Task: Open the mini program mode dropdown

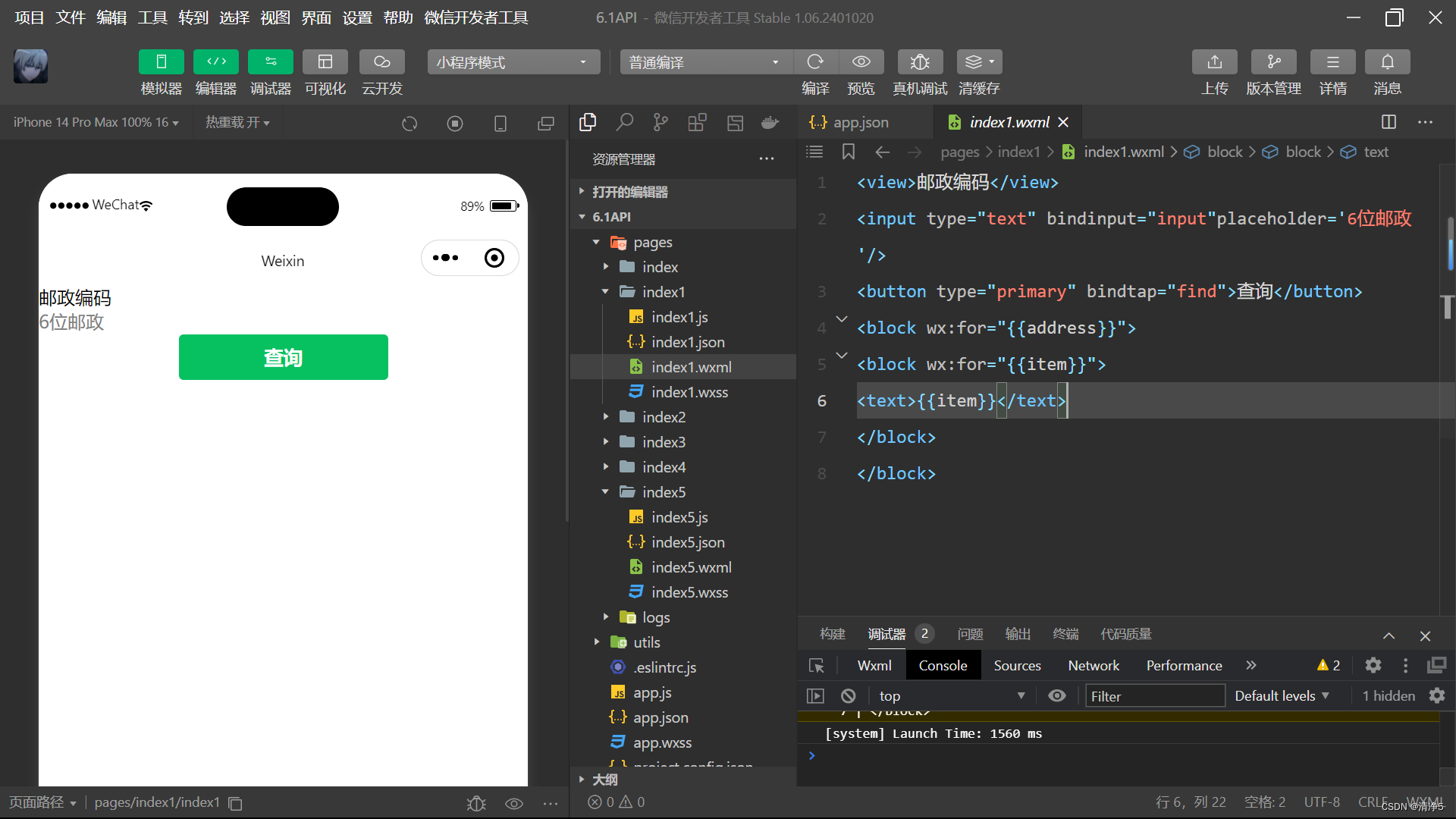Action: tap(513, 62)
